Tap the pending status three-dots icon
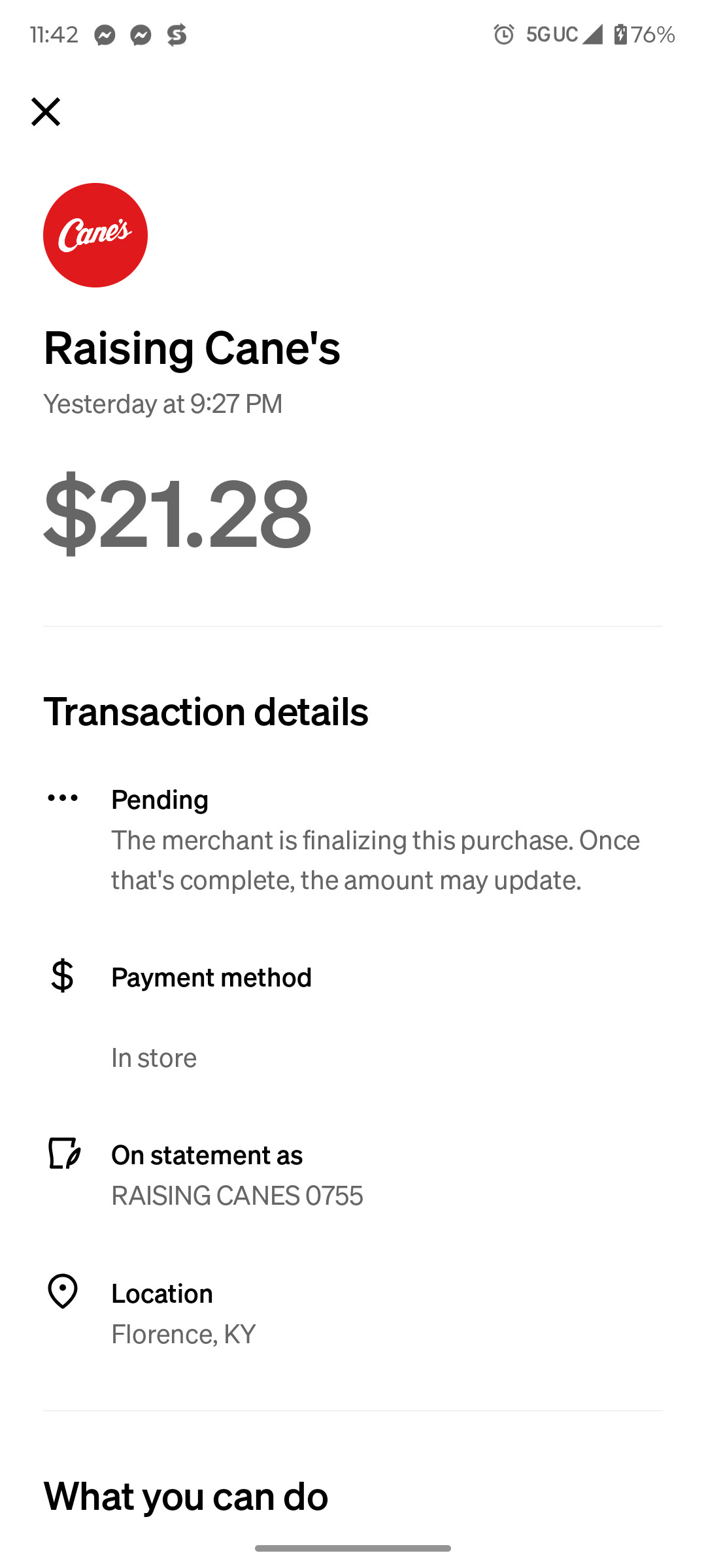The height and width of the screenshot is (1568, 706). pos(63,798)
